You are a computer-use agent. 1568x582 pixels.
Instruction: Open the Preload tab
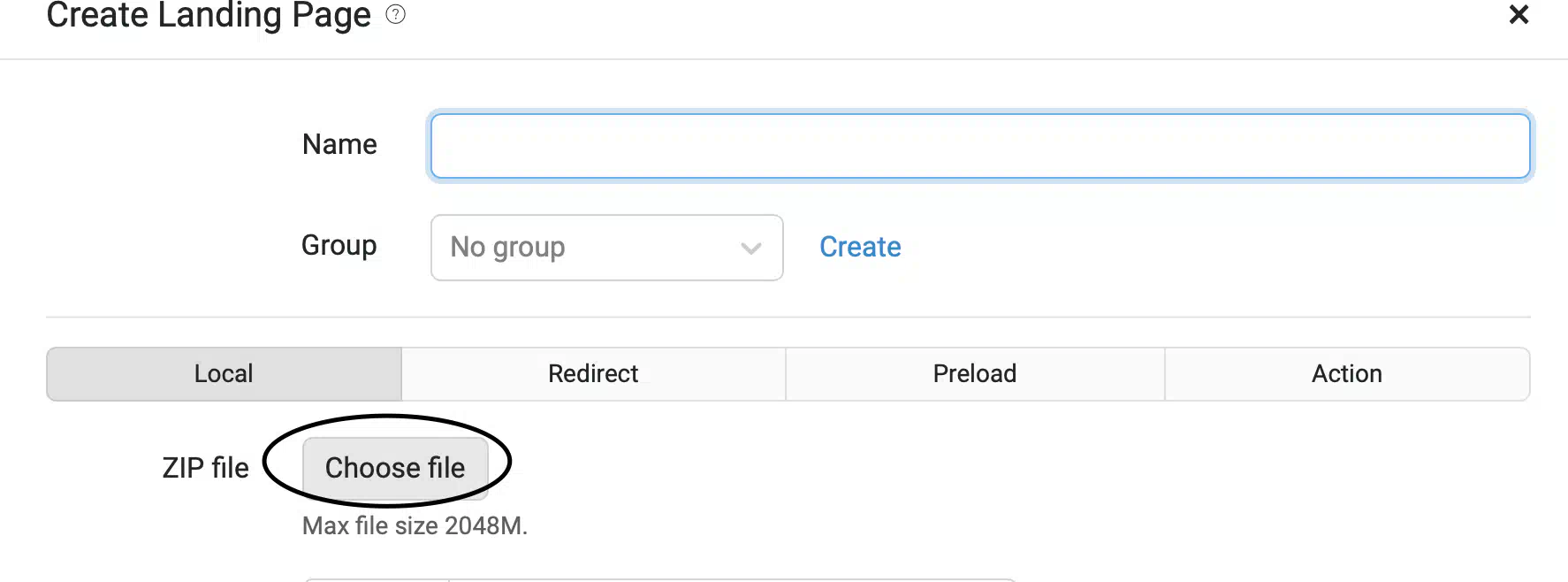pos(975,373)
